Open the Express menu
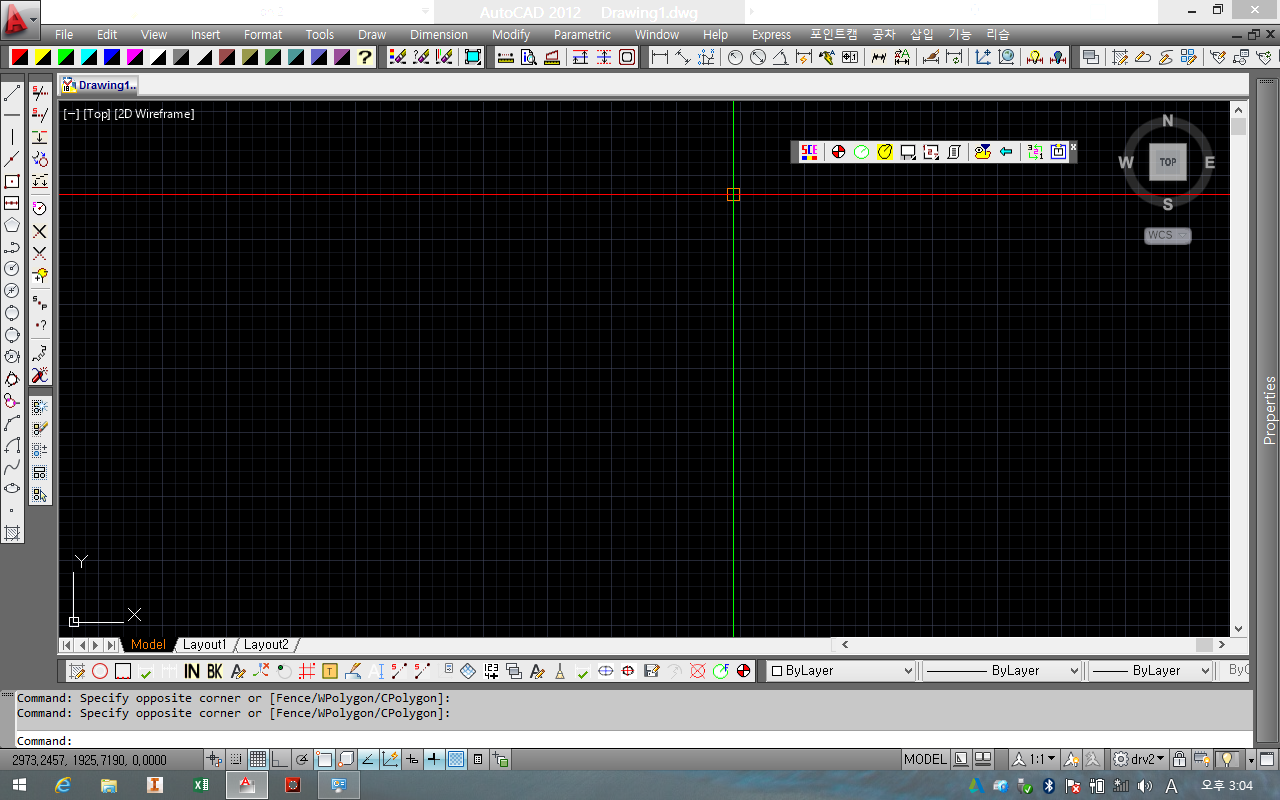 tap(771, 34)
